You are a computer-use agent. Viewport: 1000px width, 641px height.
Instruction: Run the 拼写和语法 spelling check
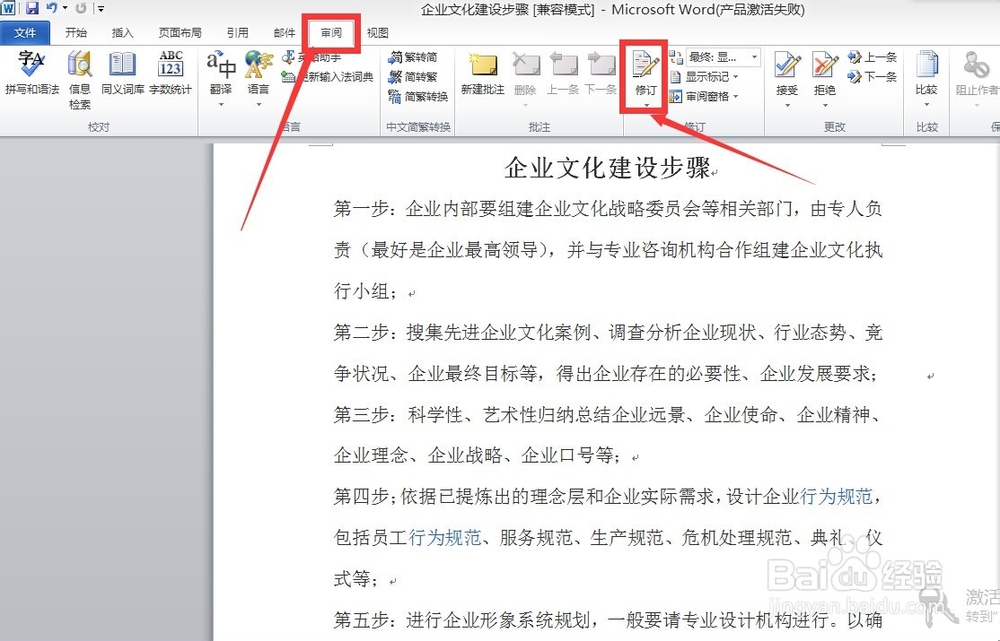click(x=35, y=72)
